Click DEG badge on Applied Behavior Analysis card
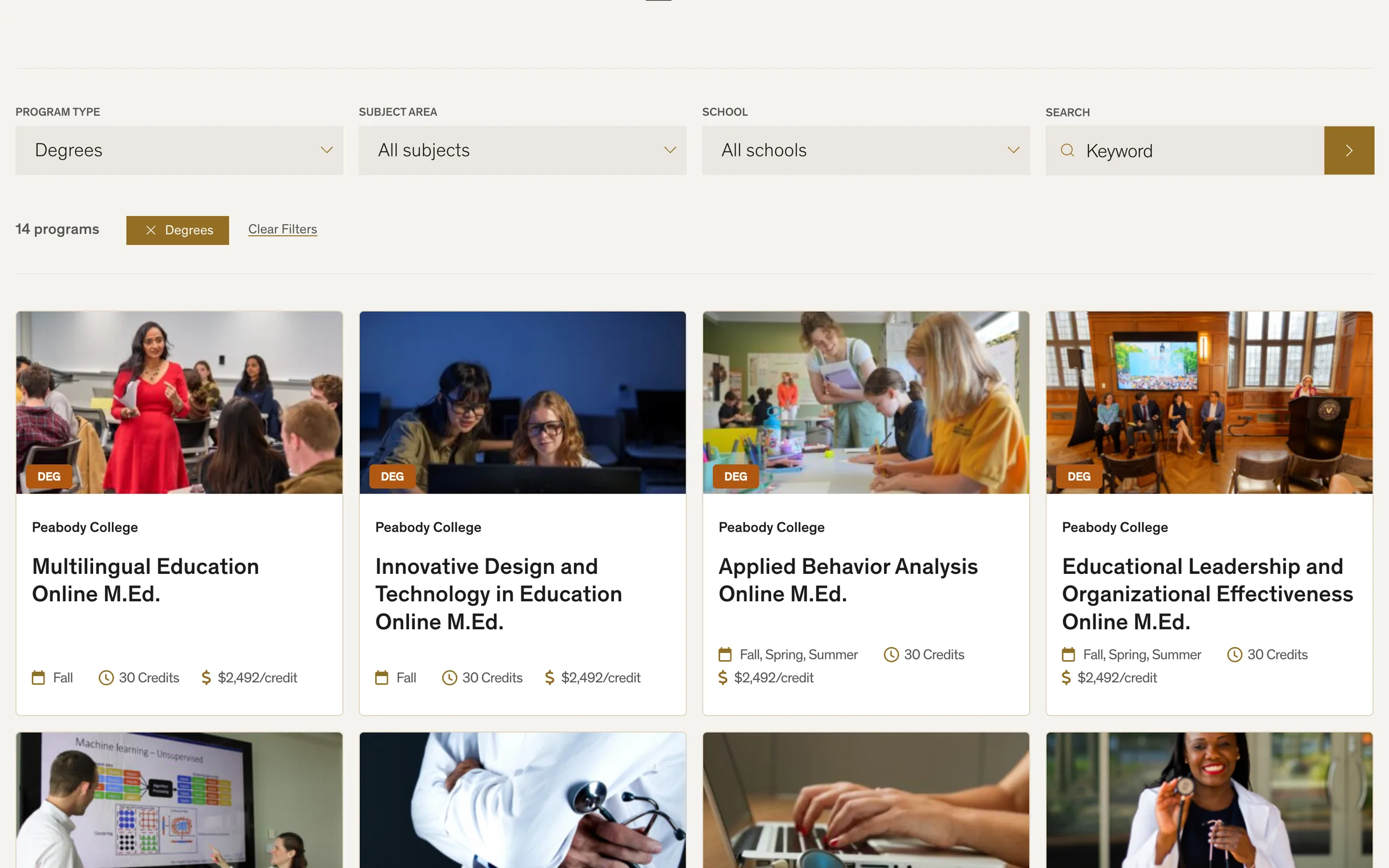The width and height of the screenshot is (1389, 868). click(735, 476)
